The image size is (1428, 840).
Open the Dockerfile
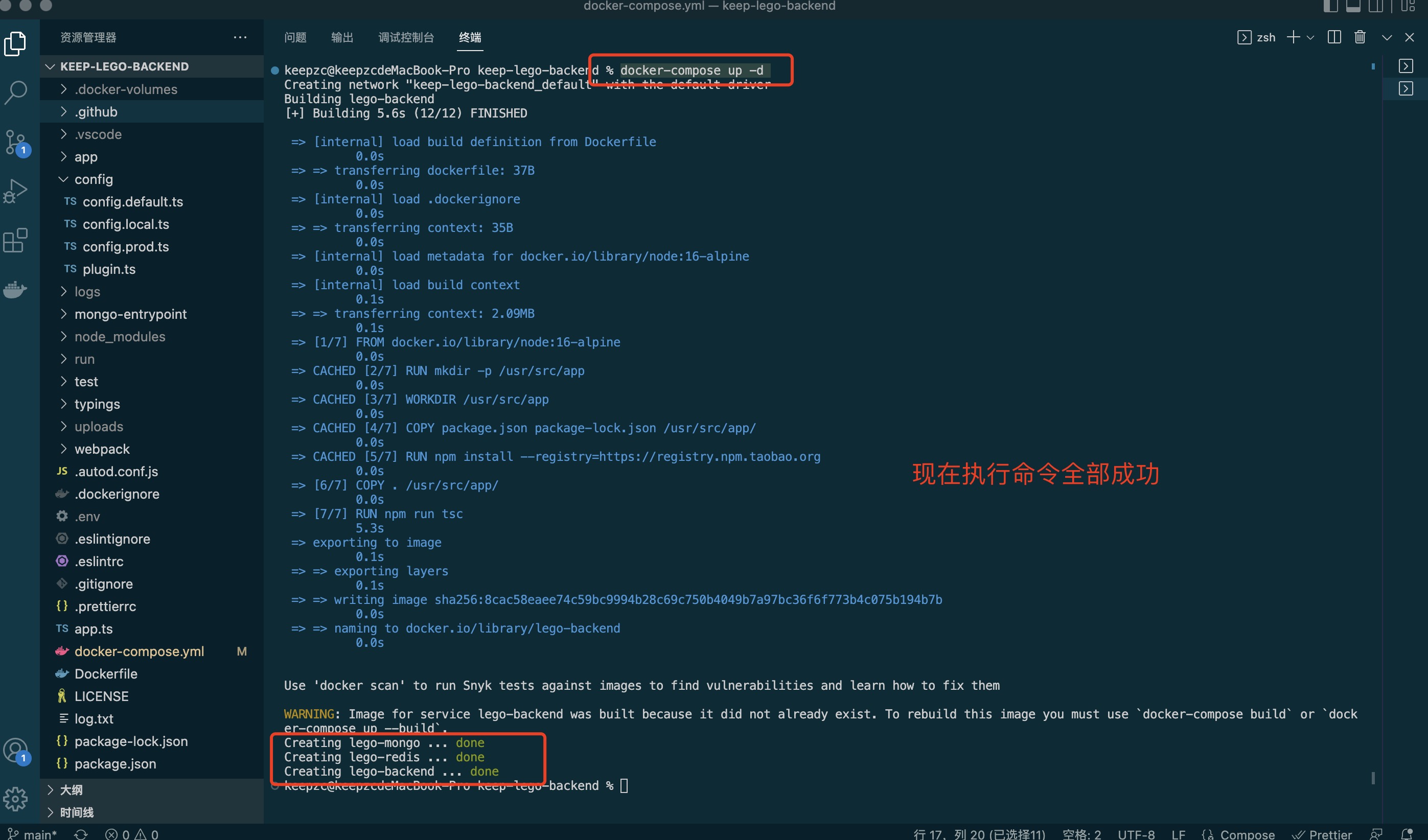pyautogui.click(x=152, y=674)
